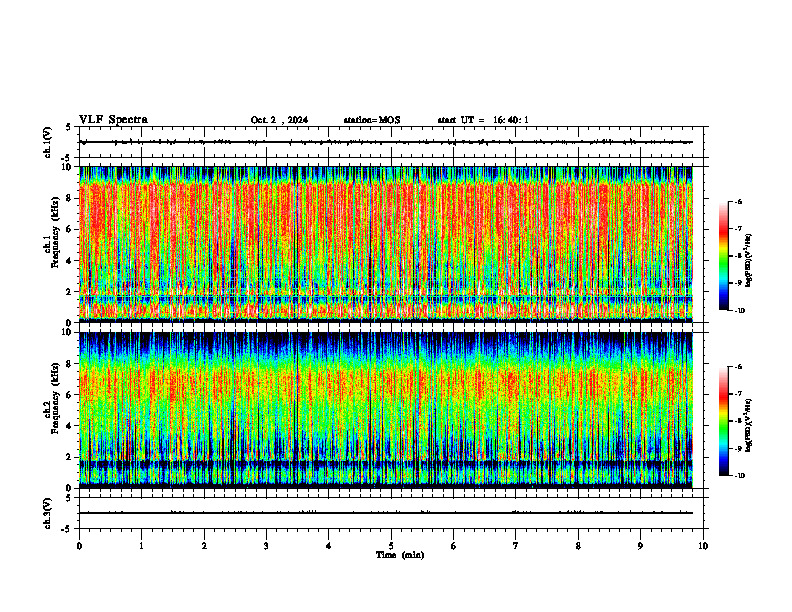Select the "start UT = 16:40: 1" text
This screenshot has width=792, height=612.
(x=483, y=120)
